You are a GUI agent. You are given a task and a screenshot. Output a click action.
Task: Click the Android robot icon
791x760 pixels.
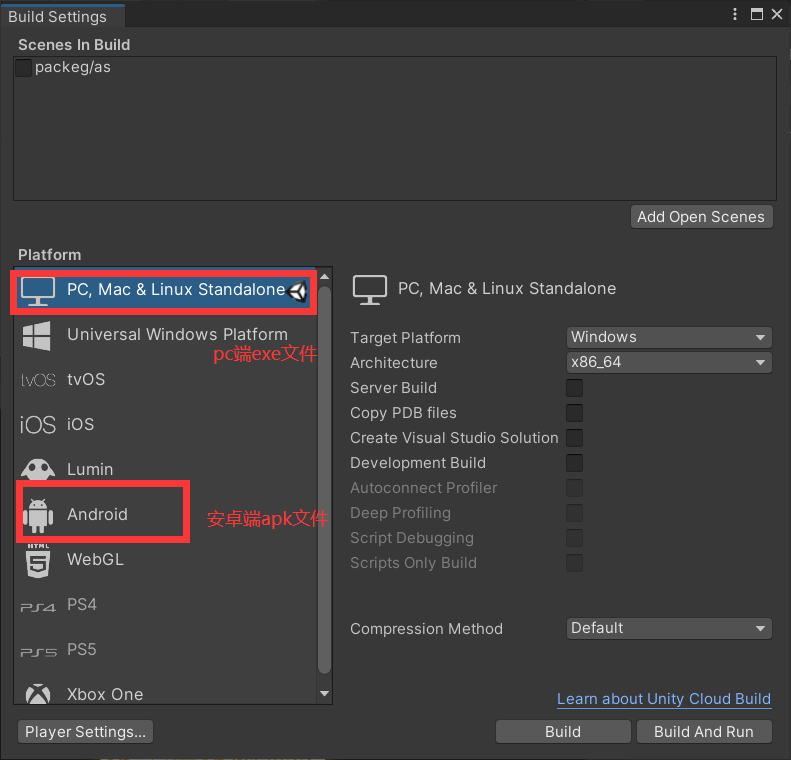point(38,515)
